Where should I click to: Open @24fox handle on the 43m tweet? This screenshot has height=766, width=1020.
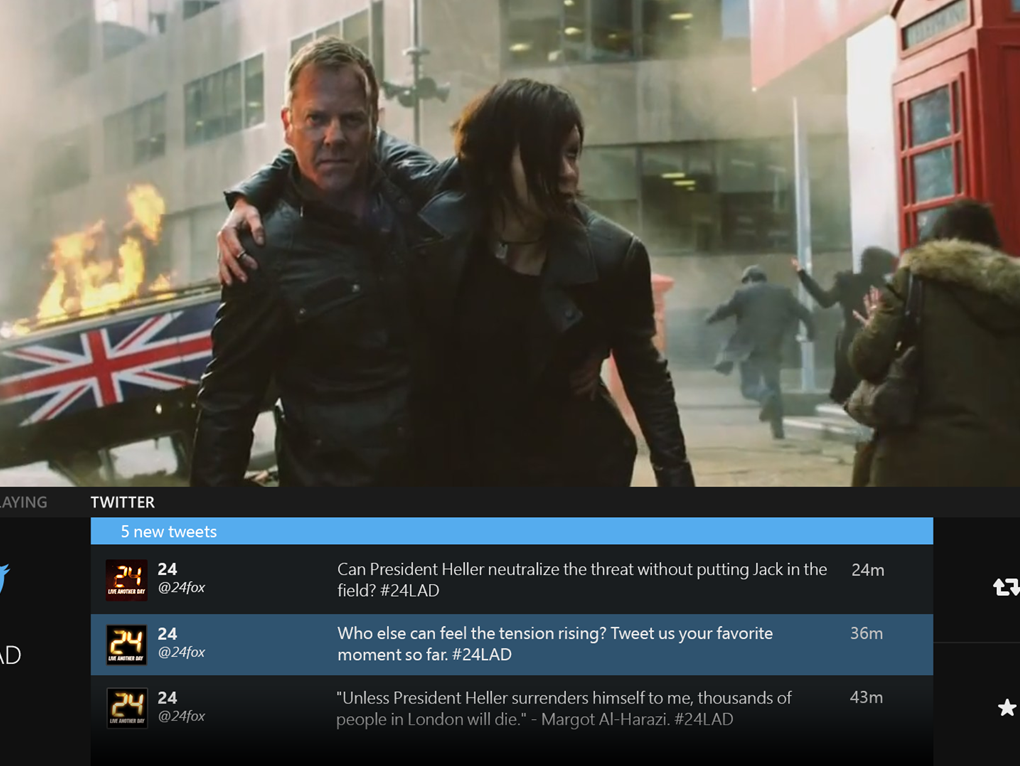[x=181, y=716]
